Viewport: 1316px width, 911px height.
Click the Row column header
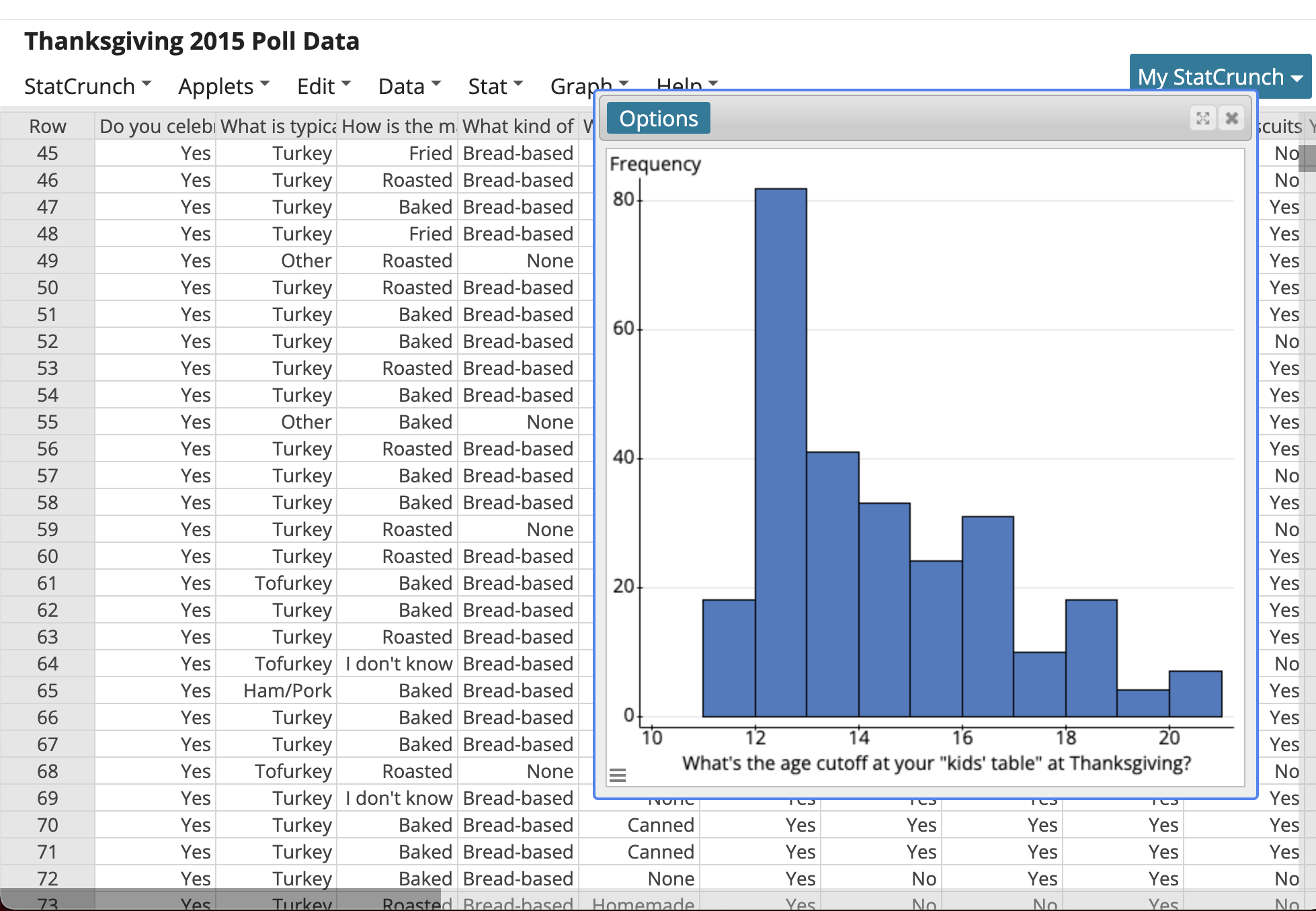(47, 126)
